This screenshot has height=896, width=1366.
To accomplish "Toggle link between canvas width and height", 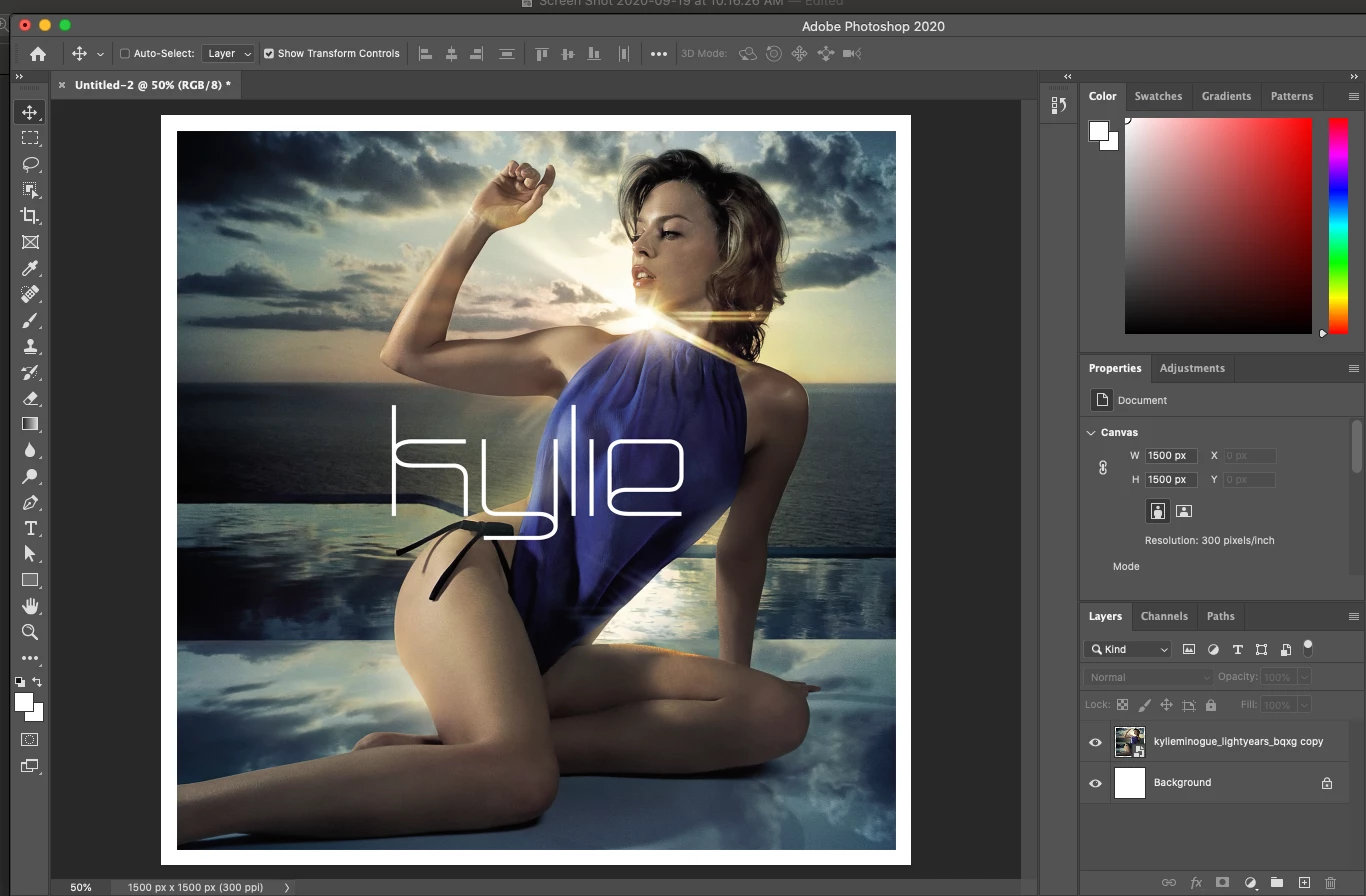I will [1103, 467].
